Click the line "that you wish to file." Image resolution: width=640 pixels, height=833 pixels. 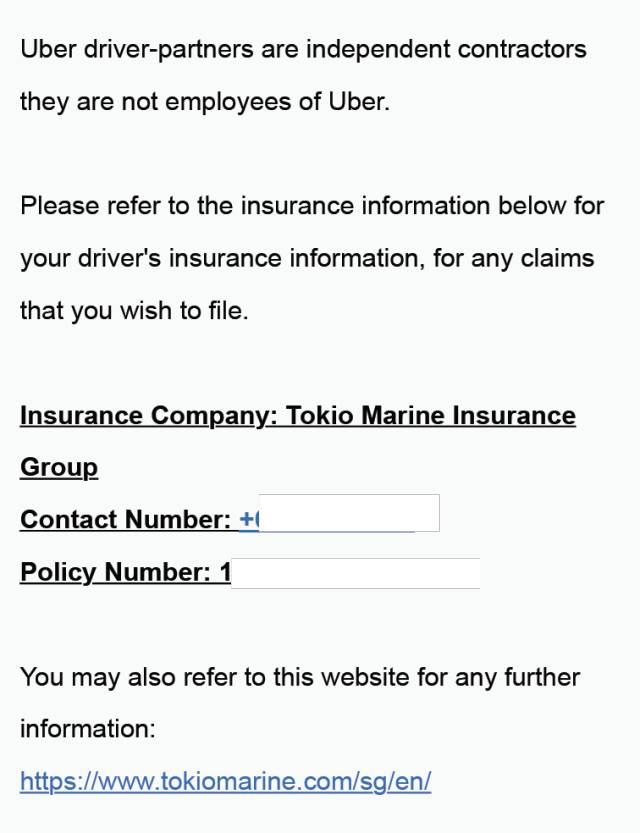[134, 310]
